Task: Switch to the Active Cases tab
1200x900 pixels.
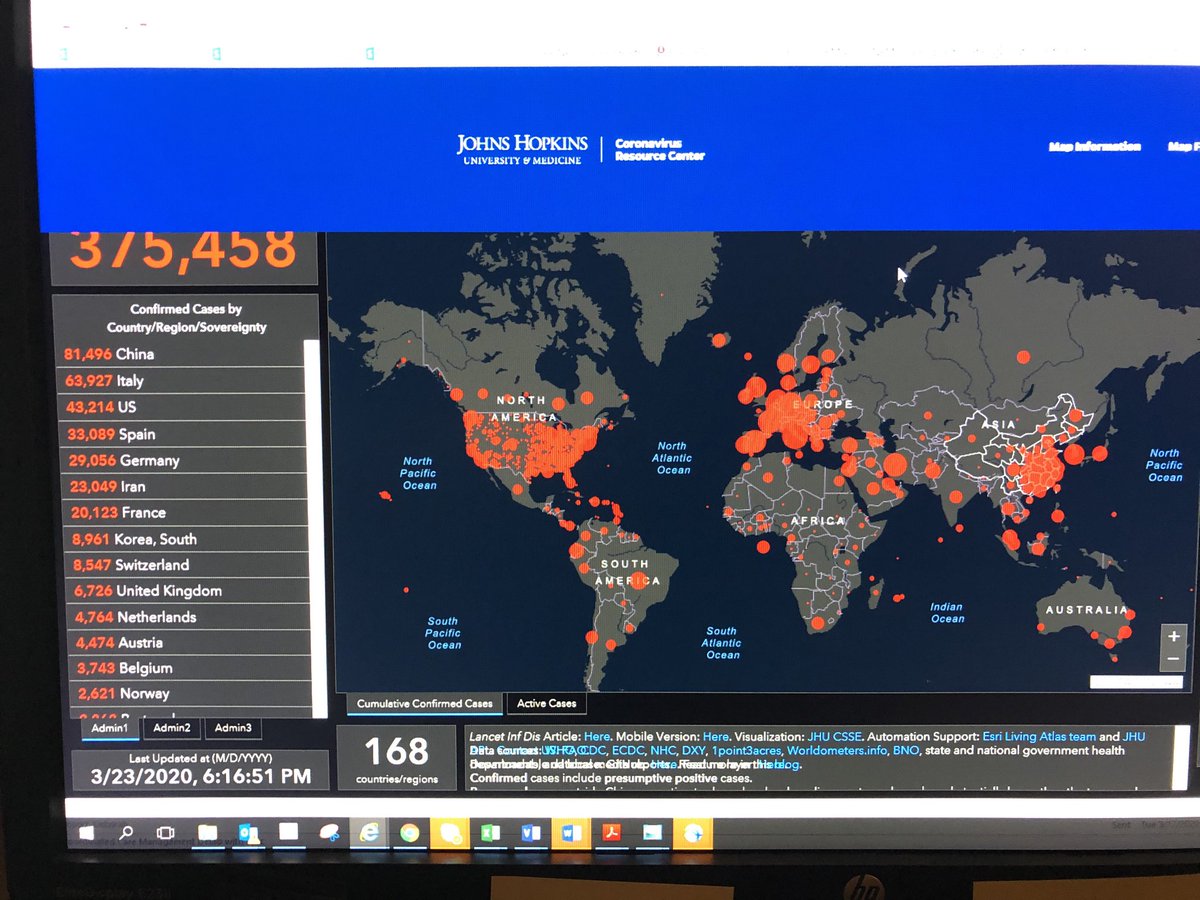Action: [547, 704]
